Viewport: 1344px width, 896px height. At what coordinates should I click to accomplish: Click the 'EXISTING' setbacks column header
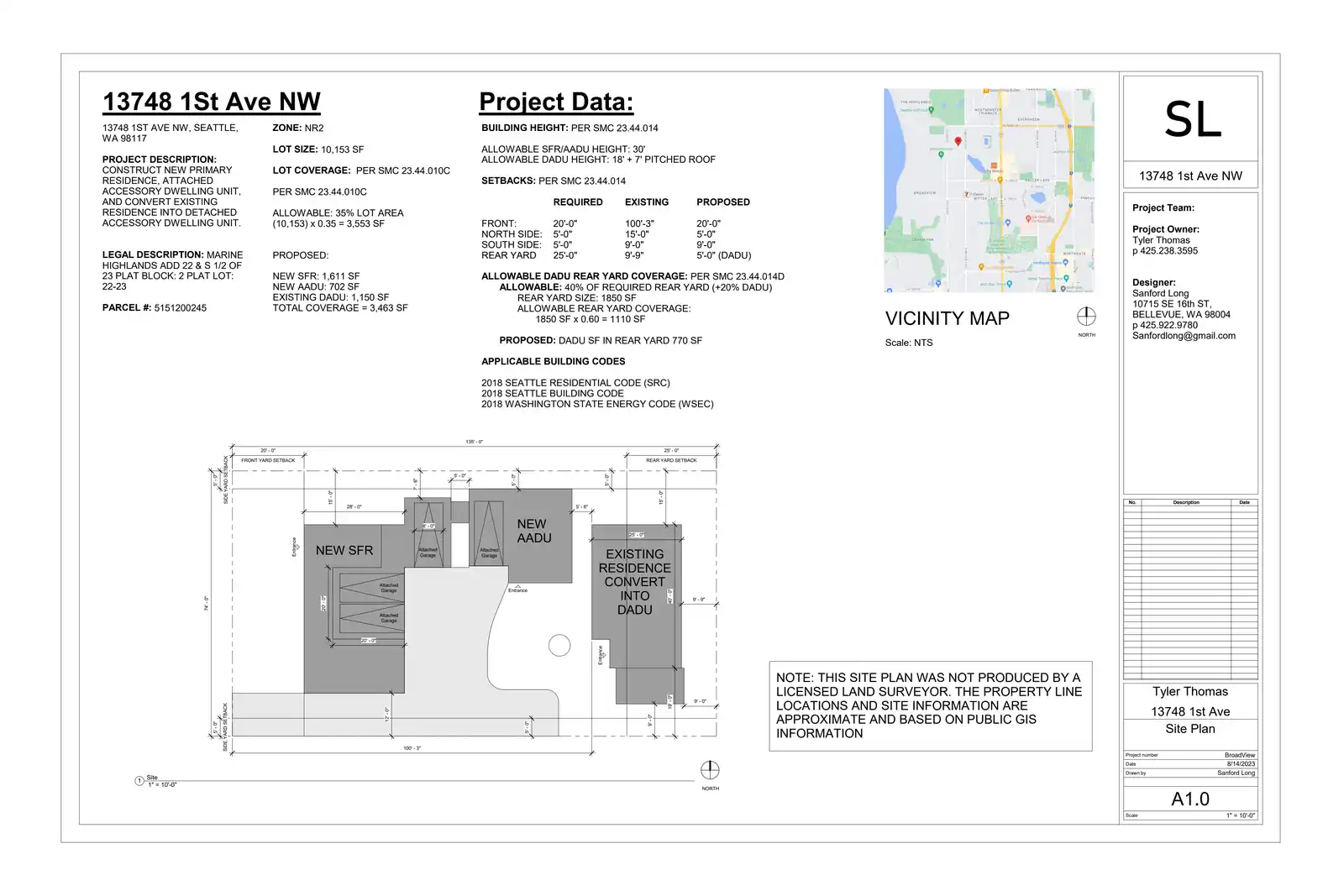(x=647, y=202)
